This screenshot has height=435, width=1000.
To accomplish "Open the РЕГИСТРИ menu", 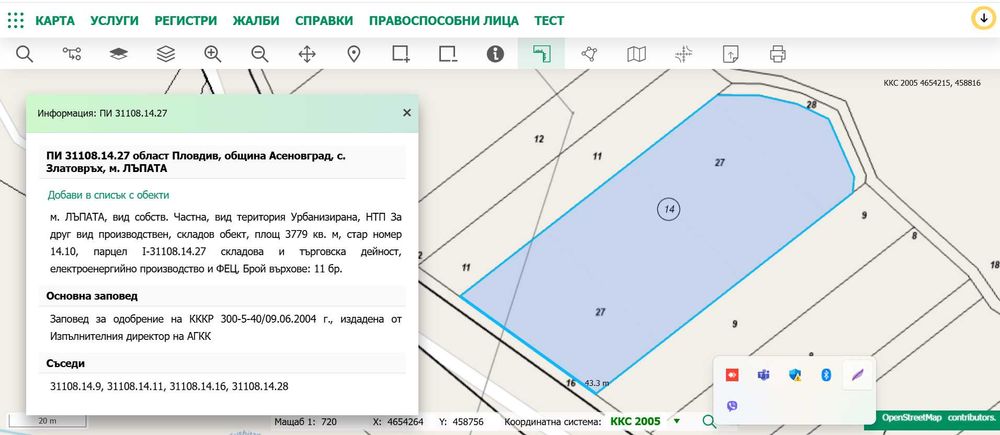I will tap(186, 20).
